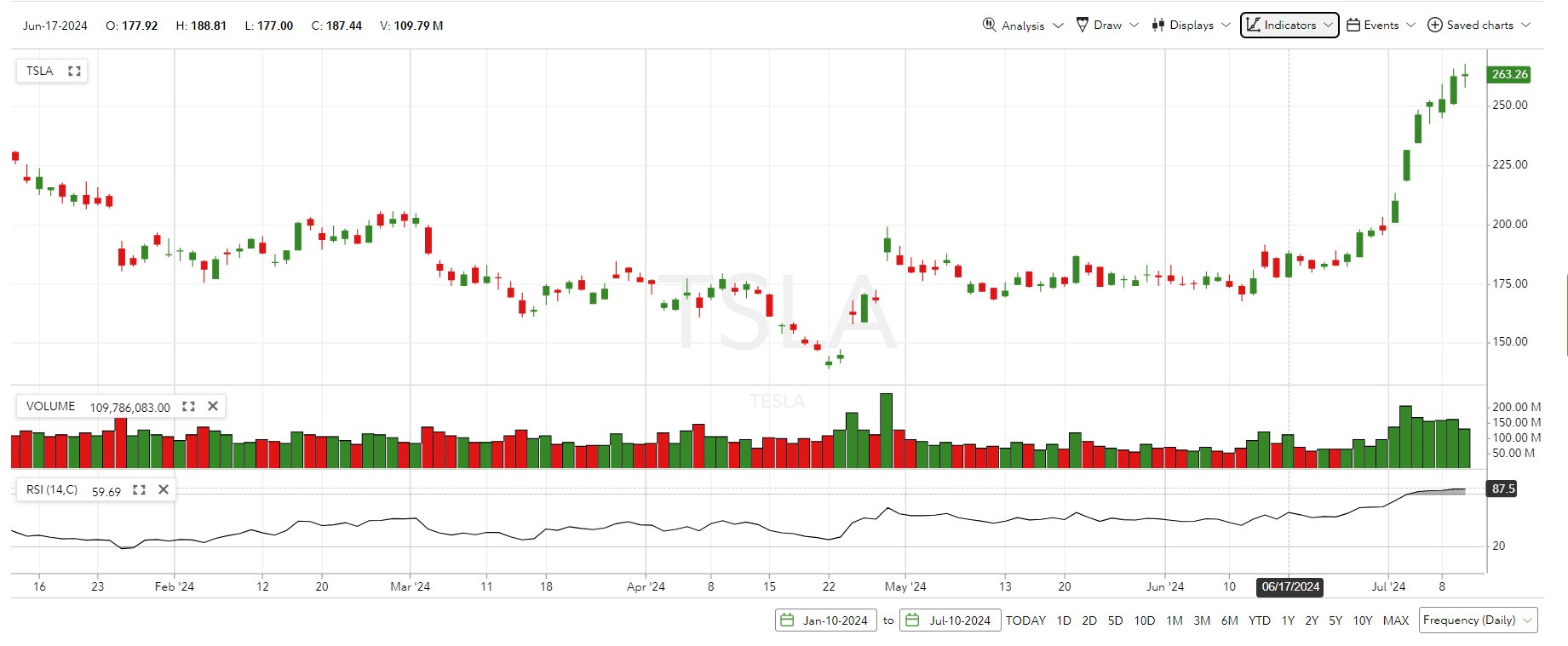This screenshot has height=646, width=1568.
Task: Click the Displays candlestick icon
Action: coord(1158,25)
